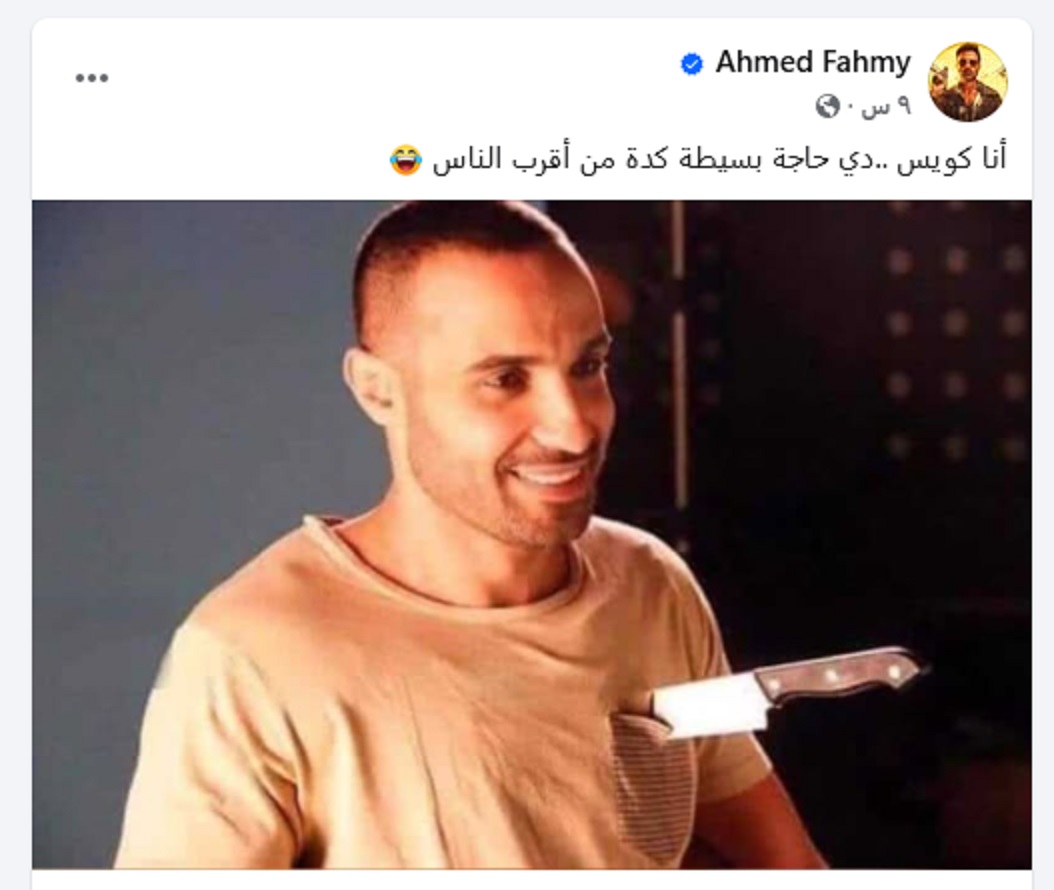The height and width of the screenshot is (890, 1054).
Task: Click the man's ear in the photo
Action: [x=366, y=386]
